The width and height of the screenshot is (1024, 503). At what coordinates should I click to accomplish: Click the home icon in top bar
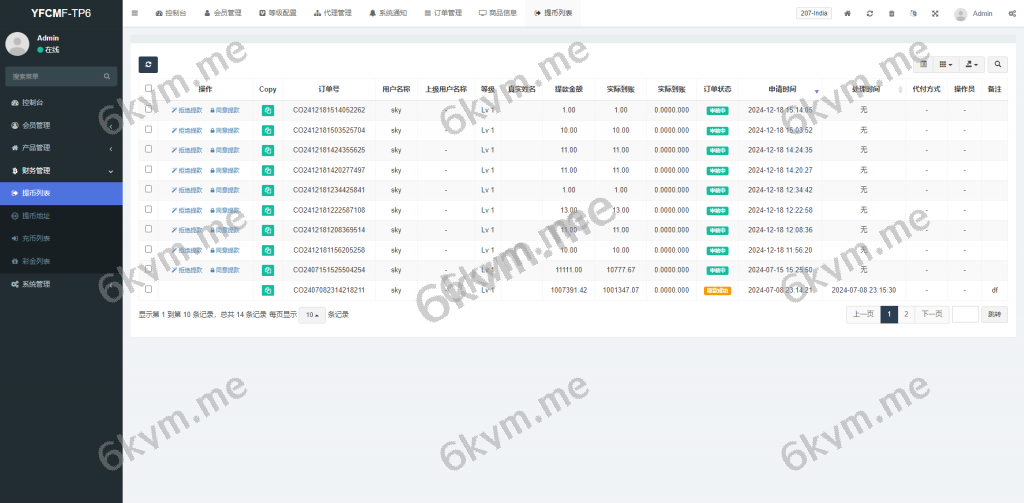848,14
